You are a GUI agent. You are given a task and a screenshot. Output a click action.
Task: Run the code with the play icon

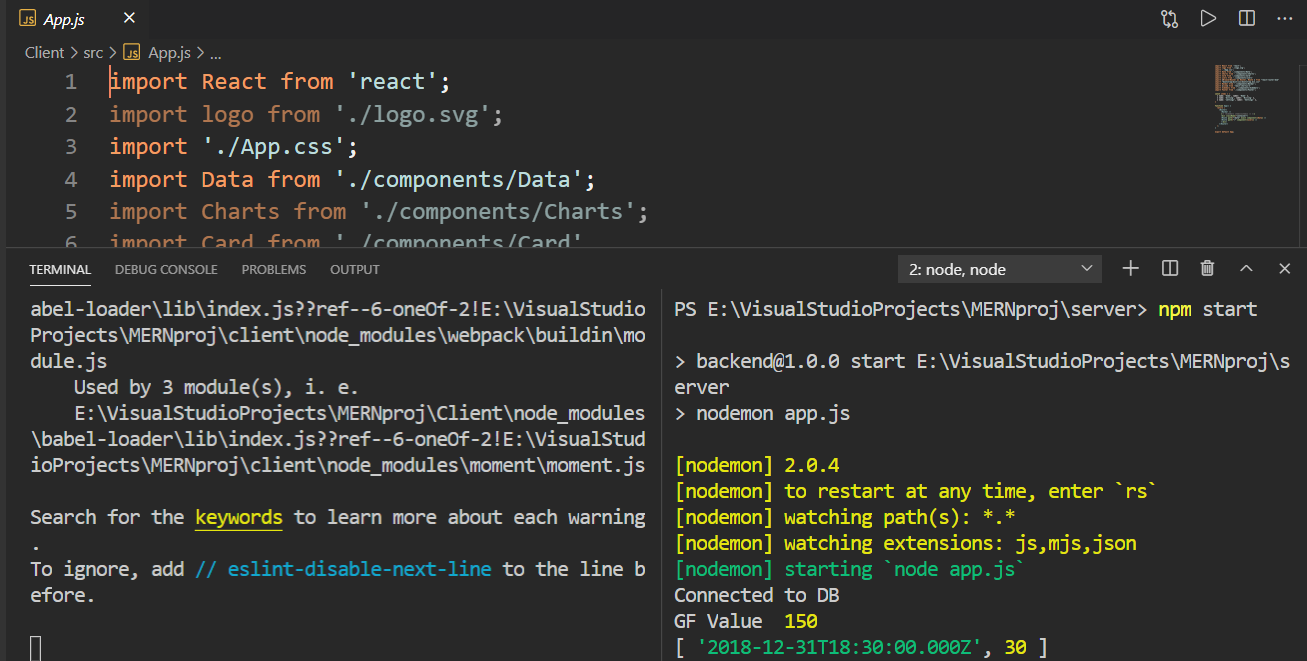(1208, 18)
